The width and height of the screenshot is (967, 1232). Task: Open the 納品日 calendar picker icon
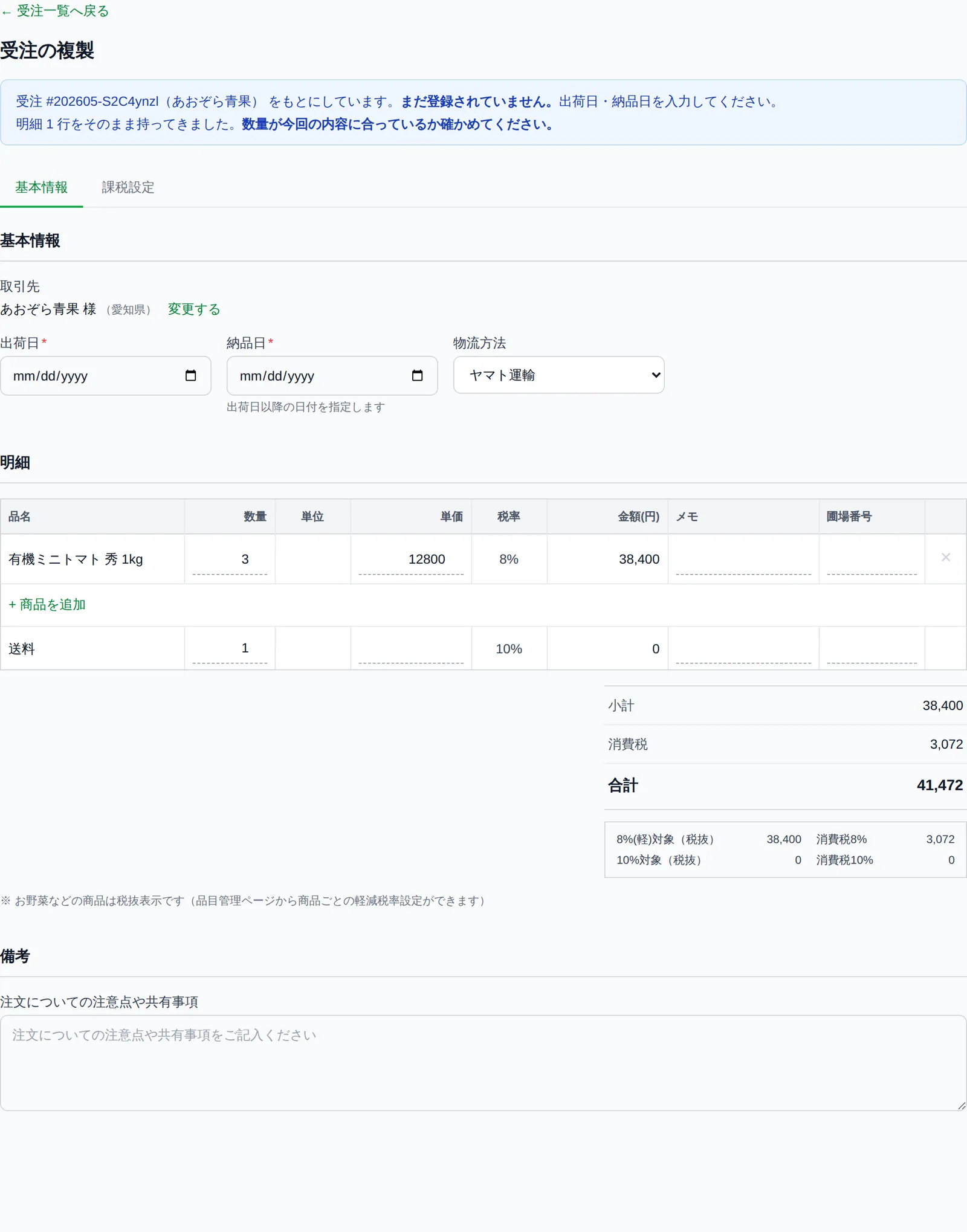point(417,376)
